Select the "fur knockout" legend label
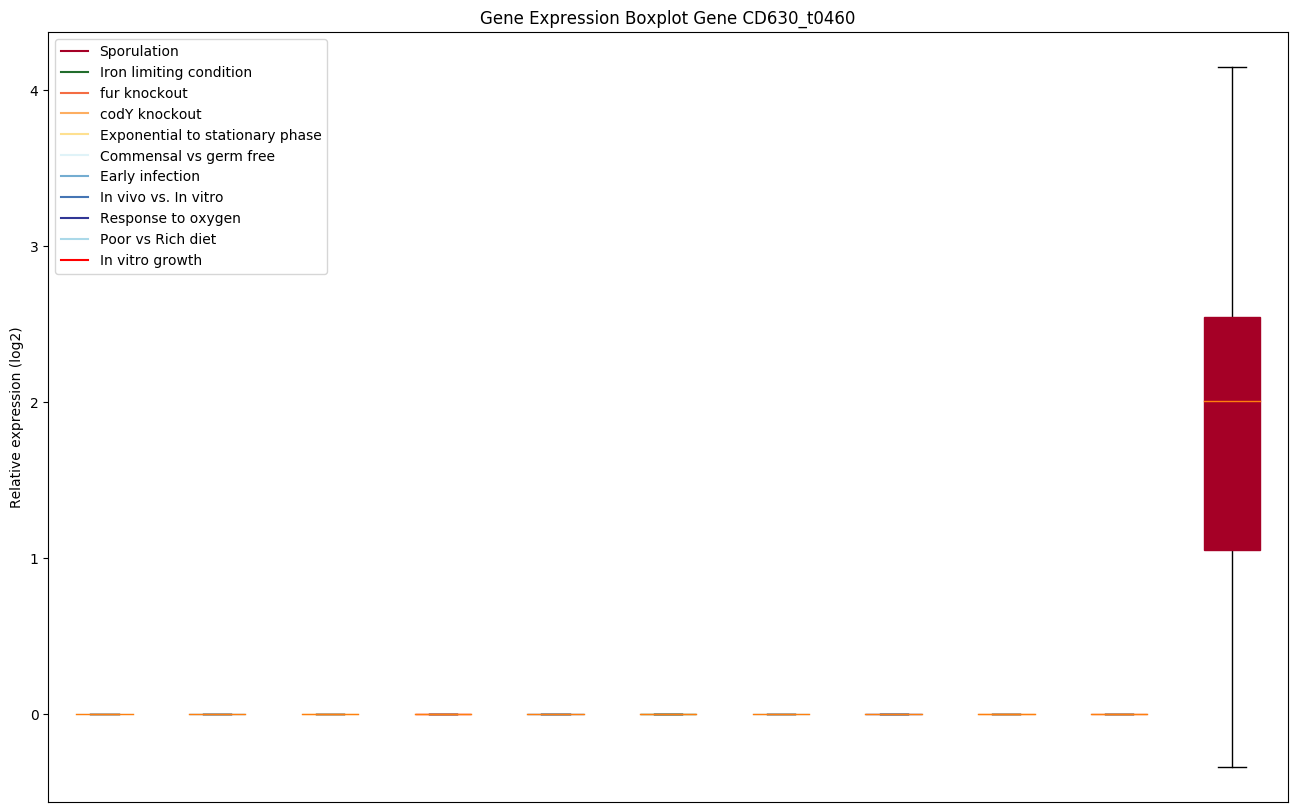Viewport: 1298px width, 812px height. click(x=143, y=93)
